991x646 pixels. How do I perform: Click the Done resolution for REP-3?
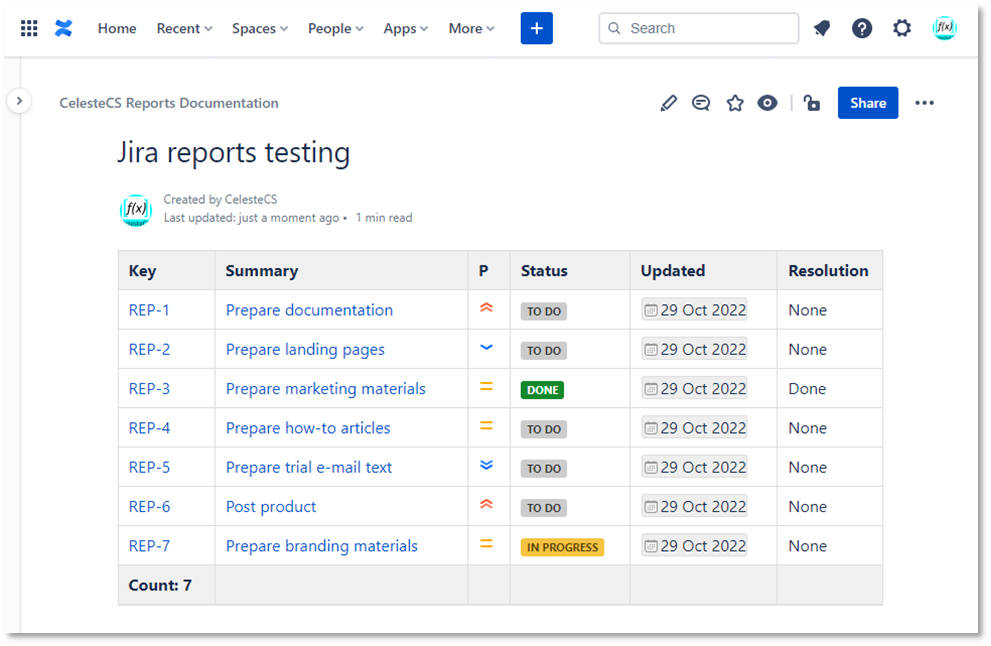pos(807,389)
